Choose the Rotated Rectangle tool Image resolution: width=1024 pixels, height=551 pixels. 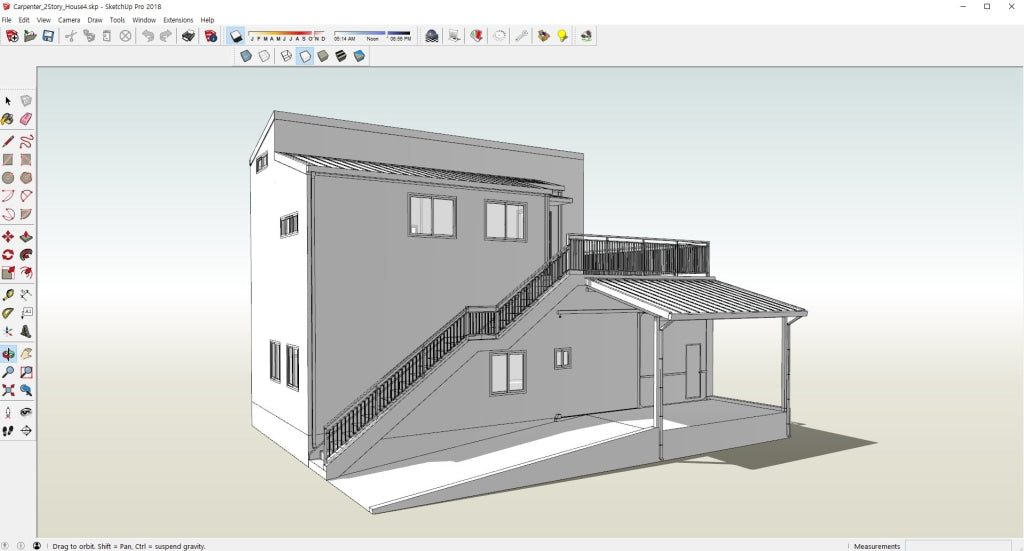[26, 160]
